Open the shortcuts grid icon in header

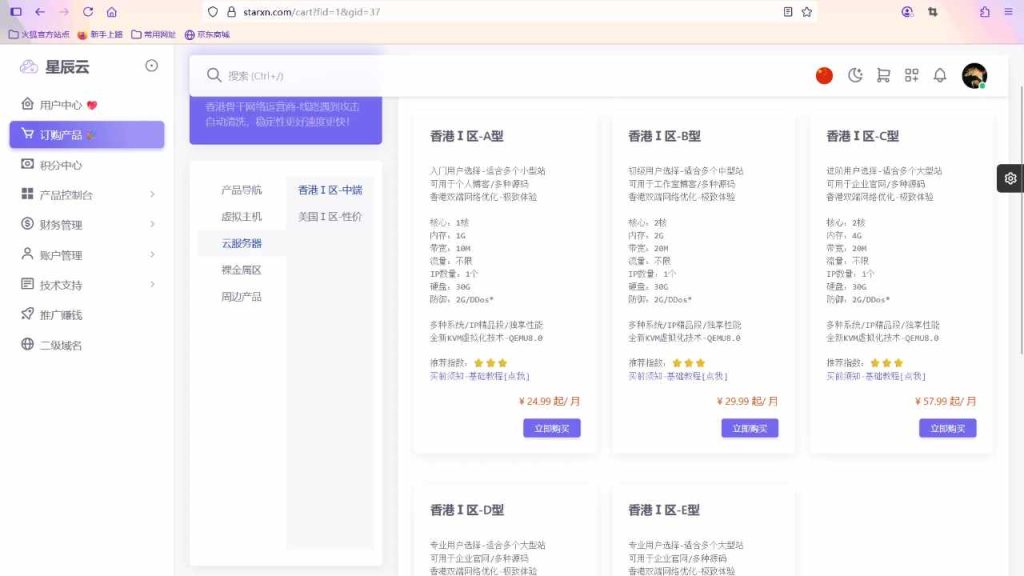(x=911, y=75)
